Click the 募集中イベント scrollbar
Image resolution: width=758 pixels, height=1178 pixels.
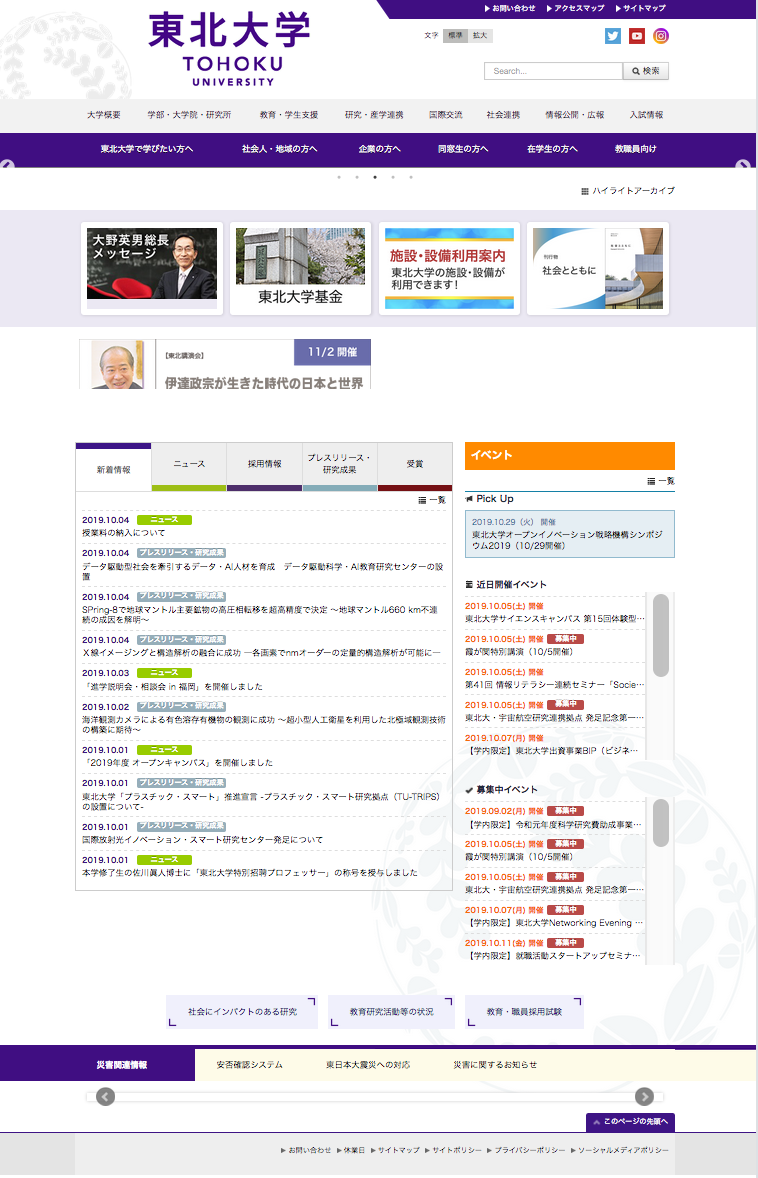point(661,823)
